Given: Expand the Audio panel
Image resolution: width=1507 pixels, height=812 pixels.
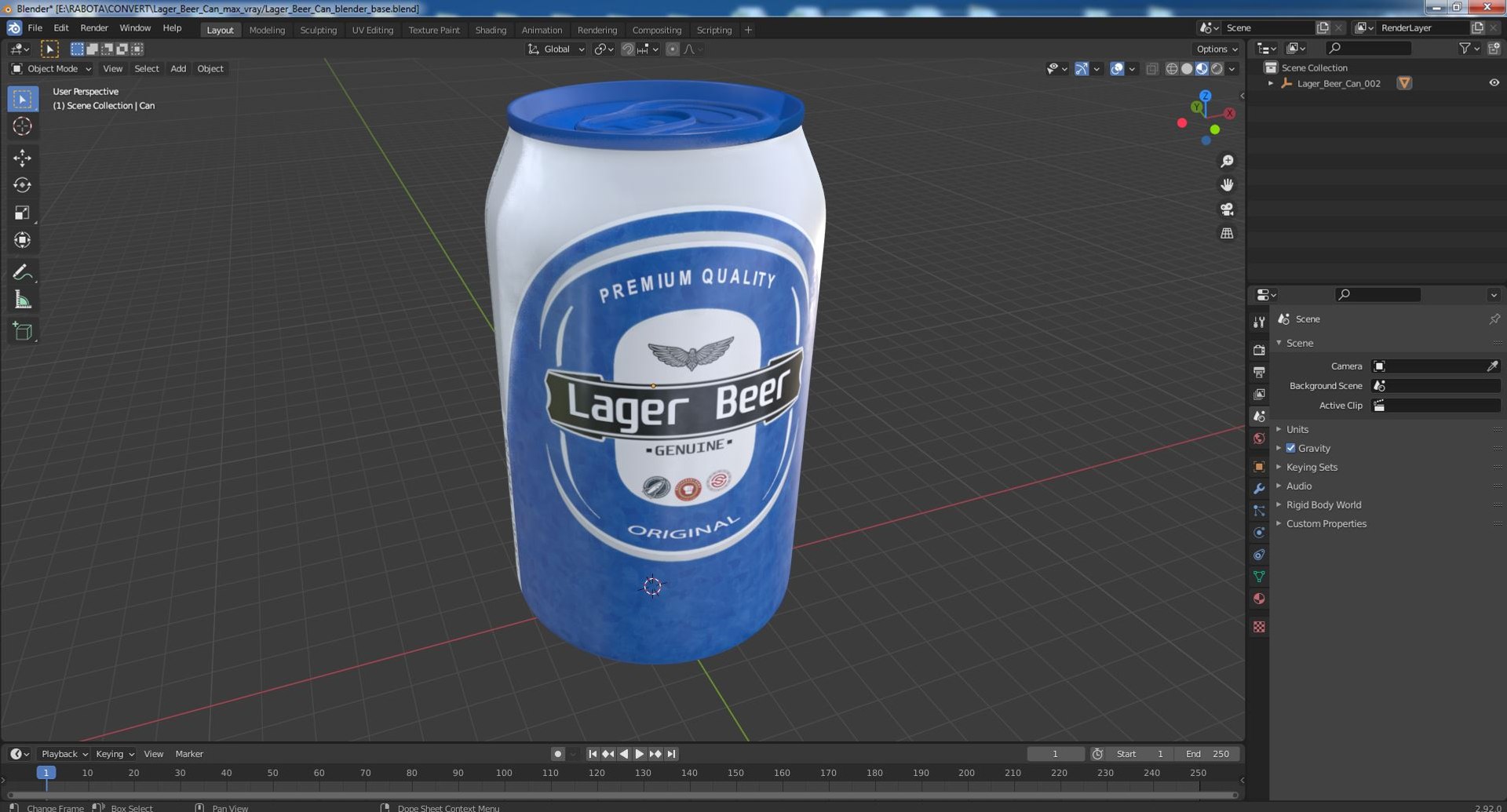Looking at the screenshot, I should pos(1298,486).
